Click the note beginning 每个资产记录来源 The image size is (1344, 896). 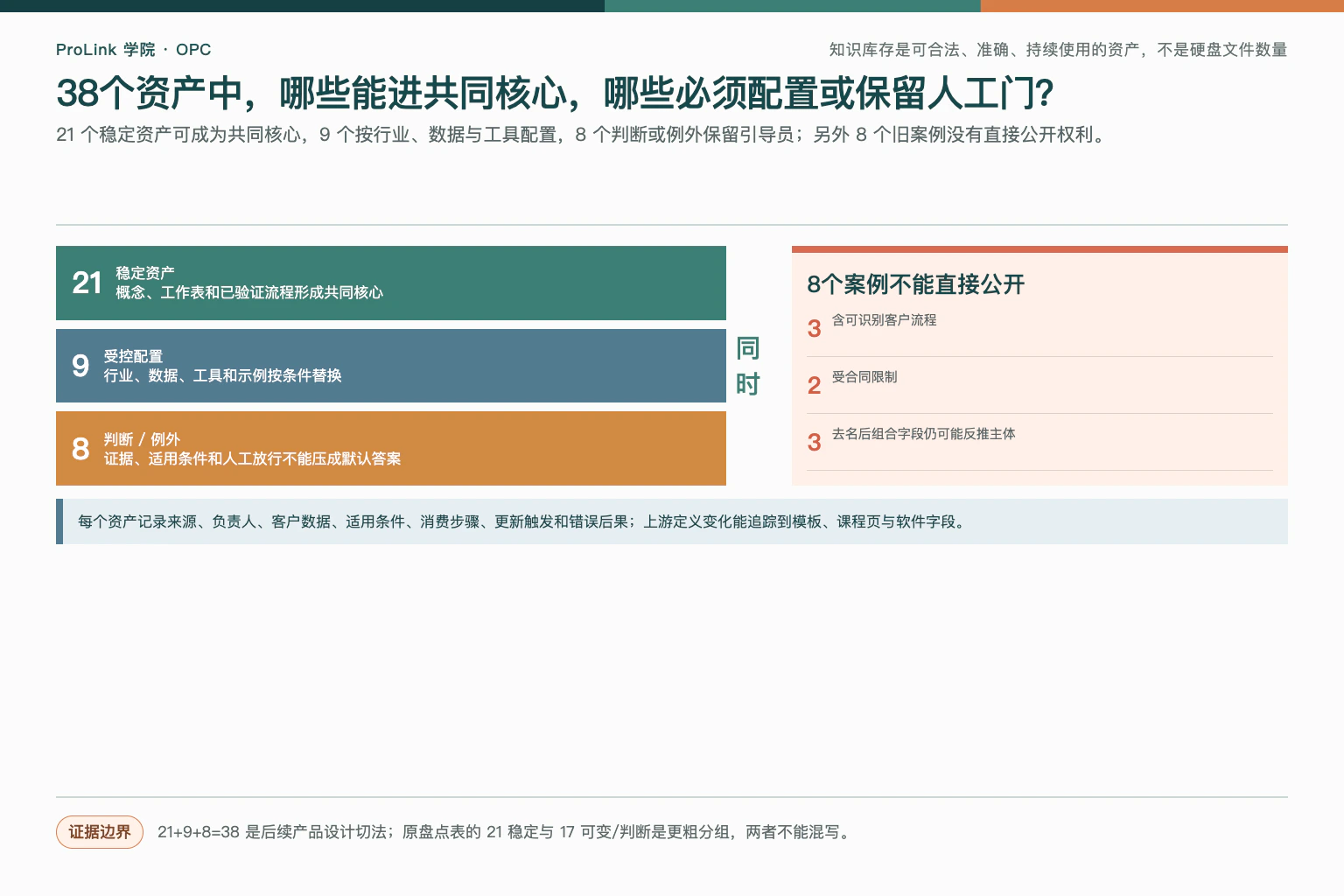[x=672, y=521]
